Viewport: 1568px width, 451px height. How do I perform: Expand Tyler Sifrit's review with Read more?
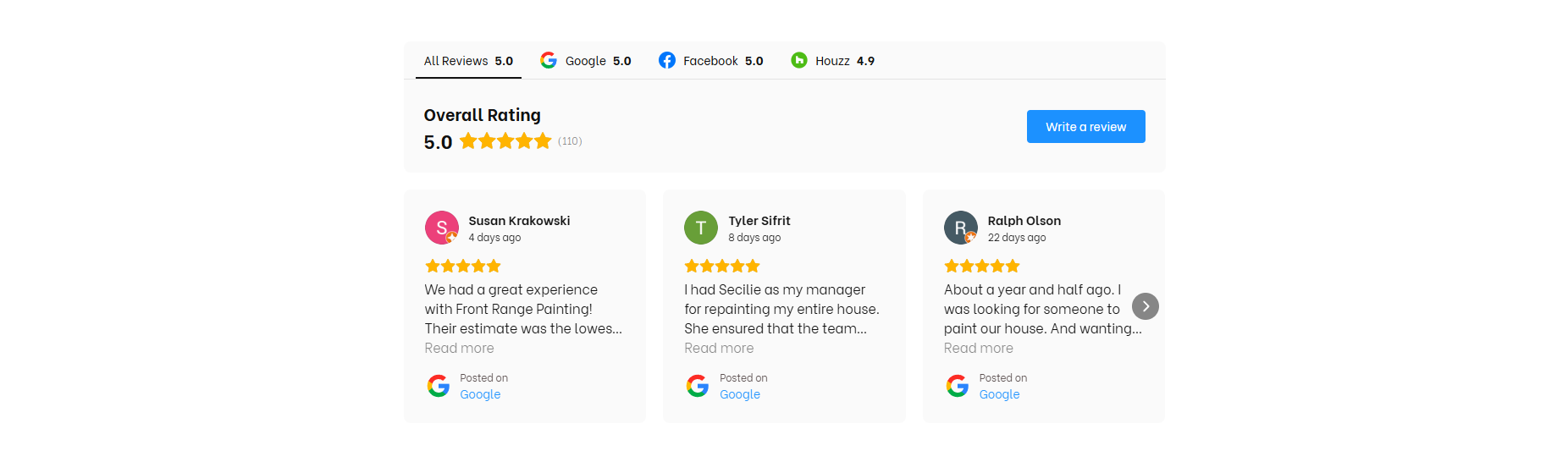coord(719,348)
